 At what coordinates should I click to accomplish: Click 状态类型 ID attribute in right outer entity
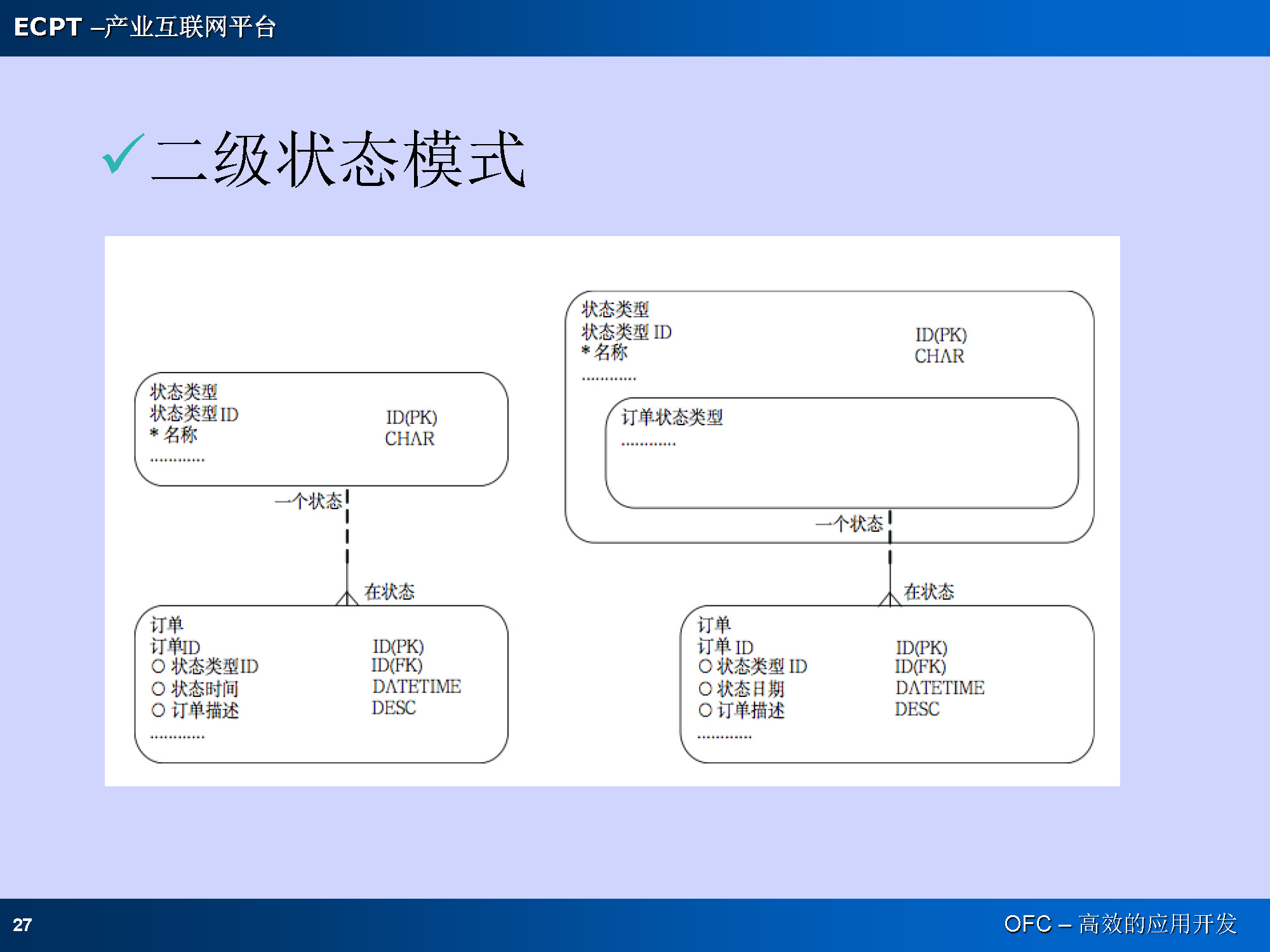click(626, 332)
